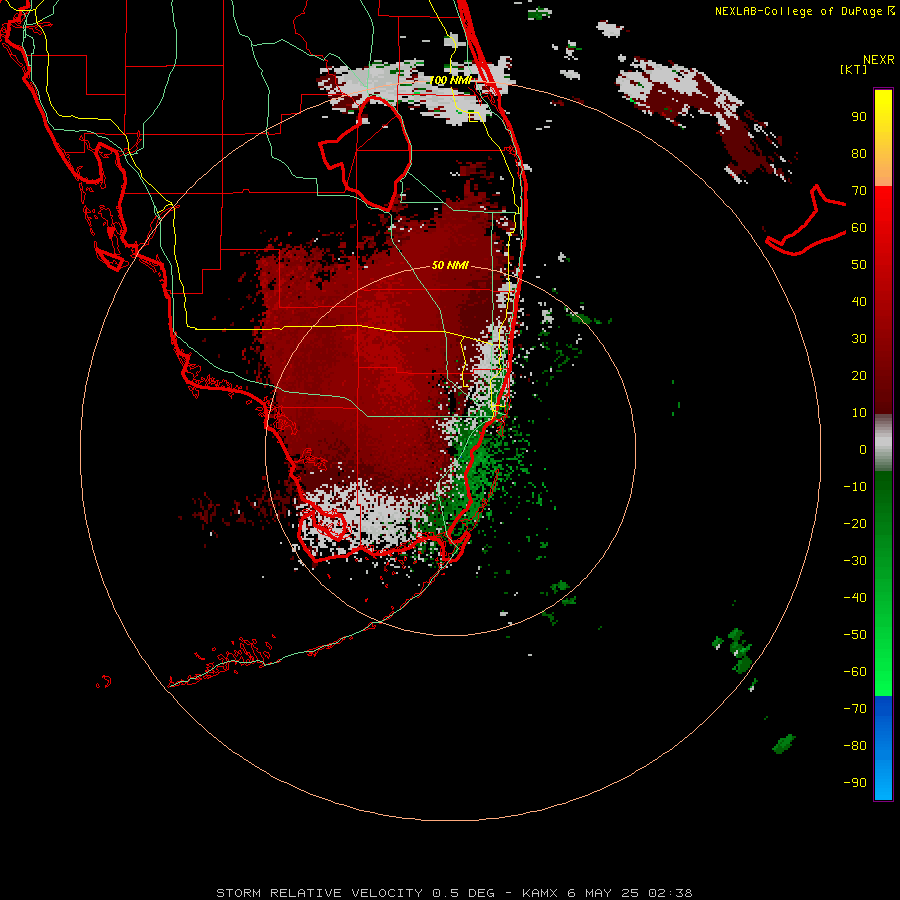Select the -50 value on velocity scale
This screenshot has height=900, width=900.
click(x=855, y=635)
